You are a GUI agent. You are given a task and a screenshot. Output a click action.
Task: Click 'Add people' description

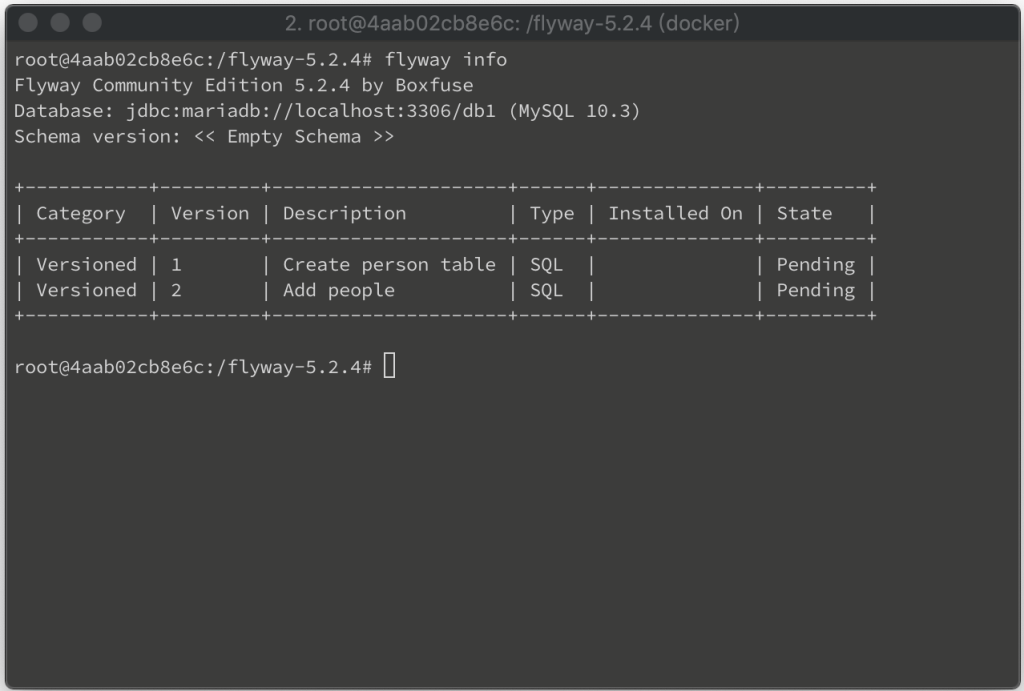(x=339, y=290)
